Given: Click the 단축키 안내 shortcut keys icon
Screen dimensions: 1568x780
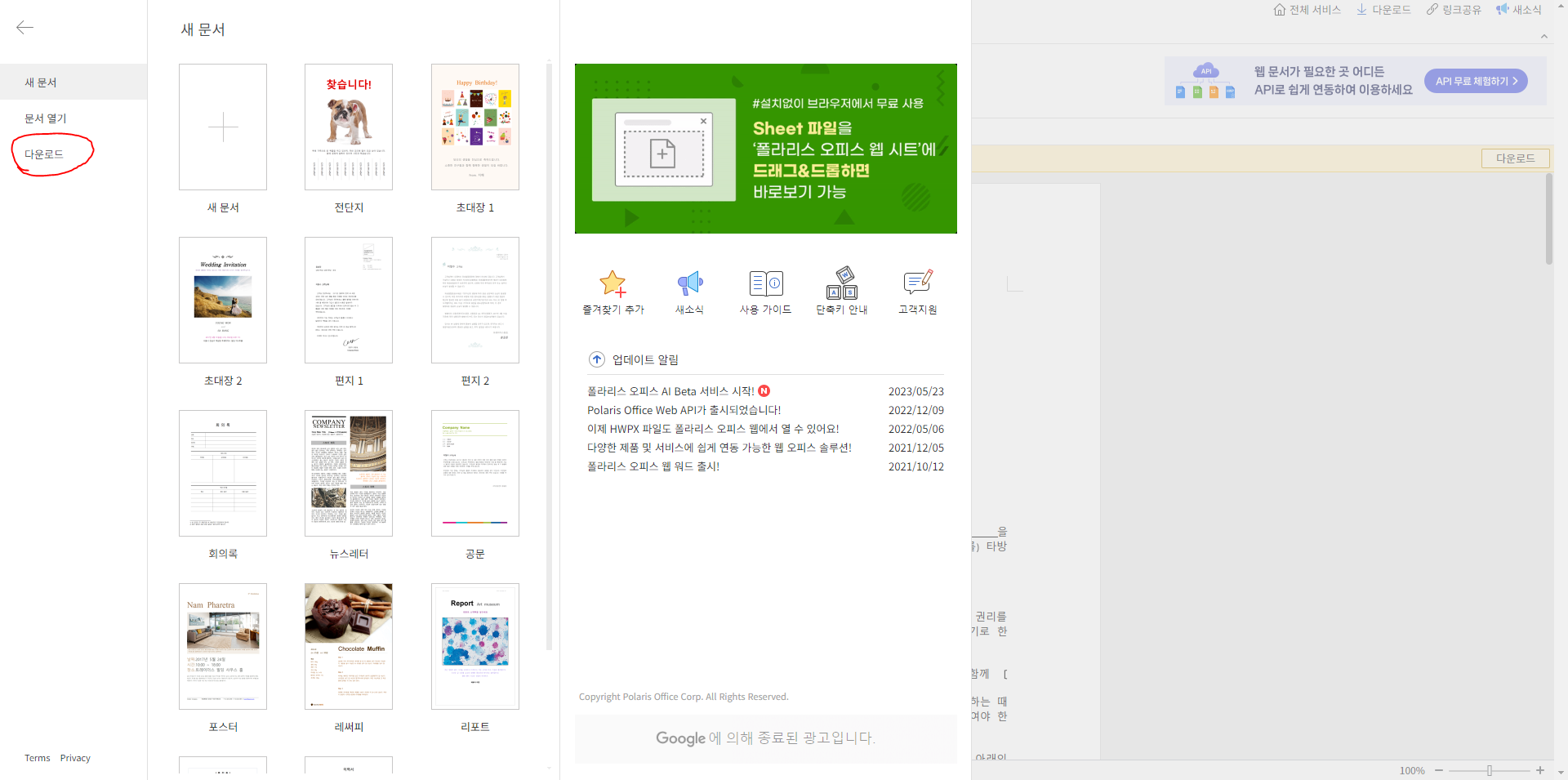Looking at the screenshot, I should 841,283.
